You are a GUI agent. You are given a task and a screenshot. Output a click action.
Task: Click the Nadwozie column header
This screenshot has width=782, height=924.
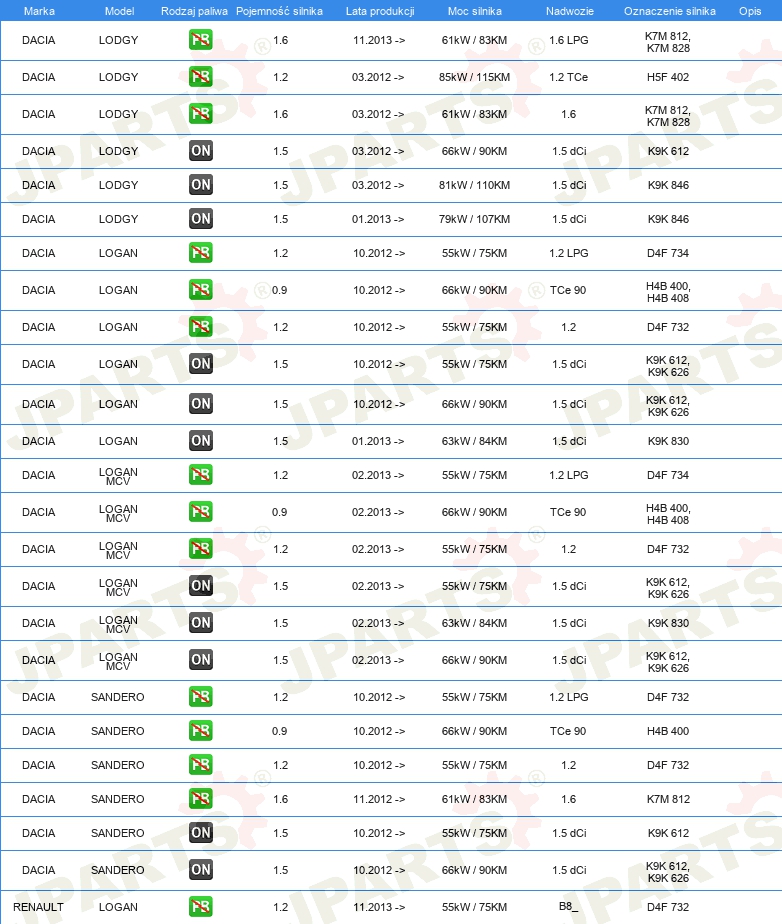(x=569, y=11)
